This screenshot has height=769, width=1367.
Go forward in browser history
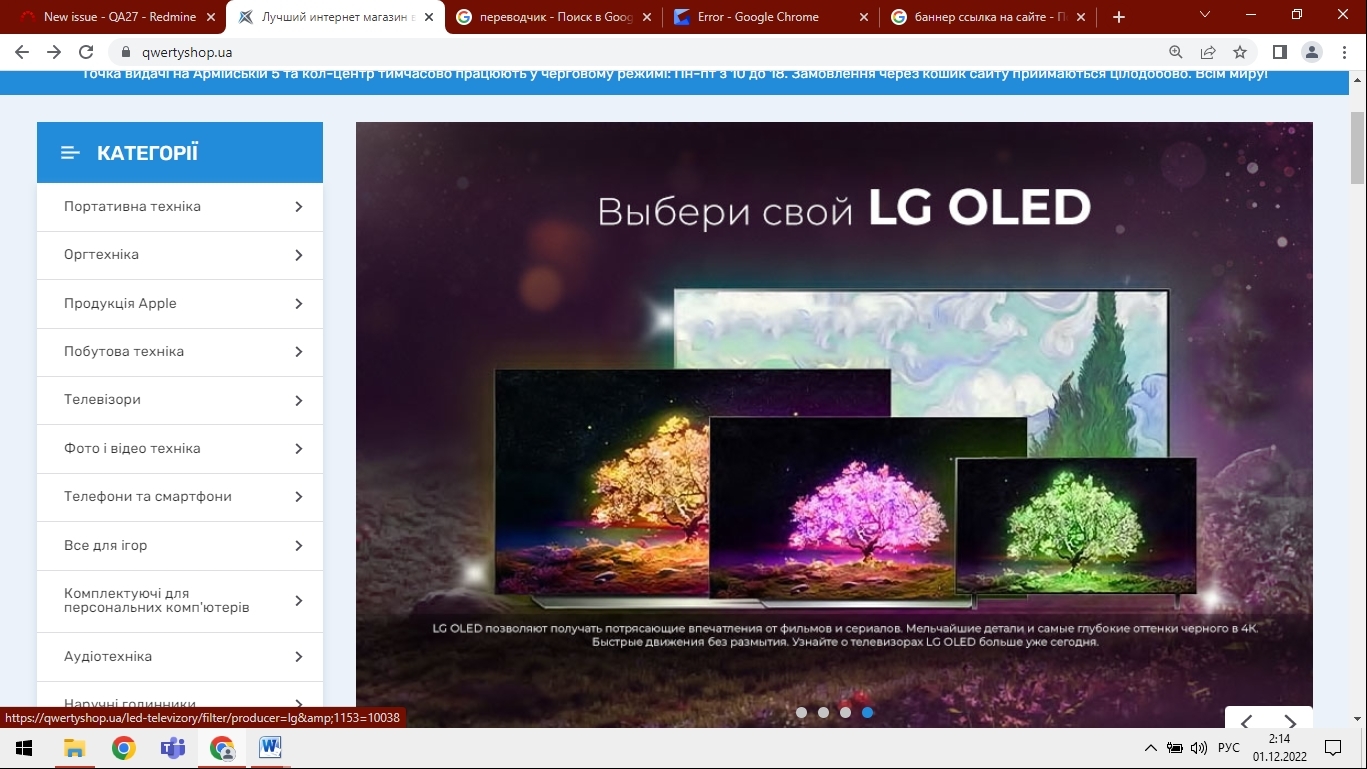[x=54, y=52]
